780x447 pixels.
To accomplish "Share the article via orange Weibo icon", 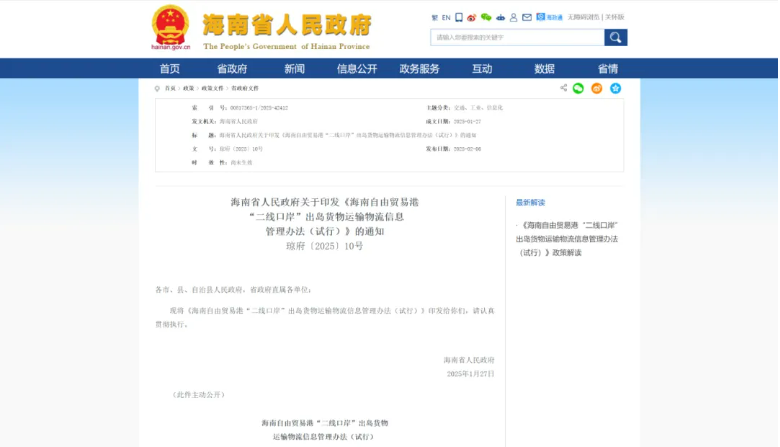I will [x=597, y=89].
